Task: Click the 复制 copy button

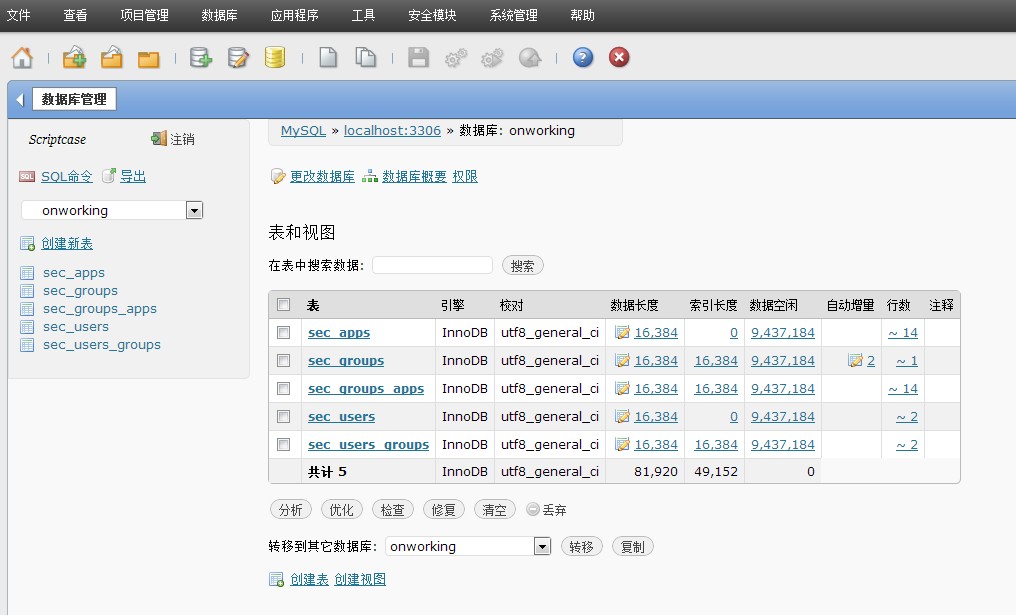Action: [x=632, y=547]
